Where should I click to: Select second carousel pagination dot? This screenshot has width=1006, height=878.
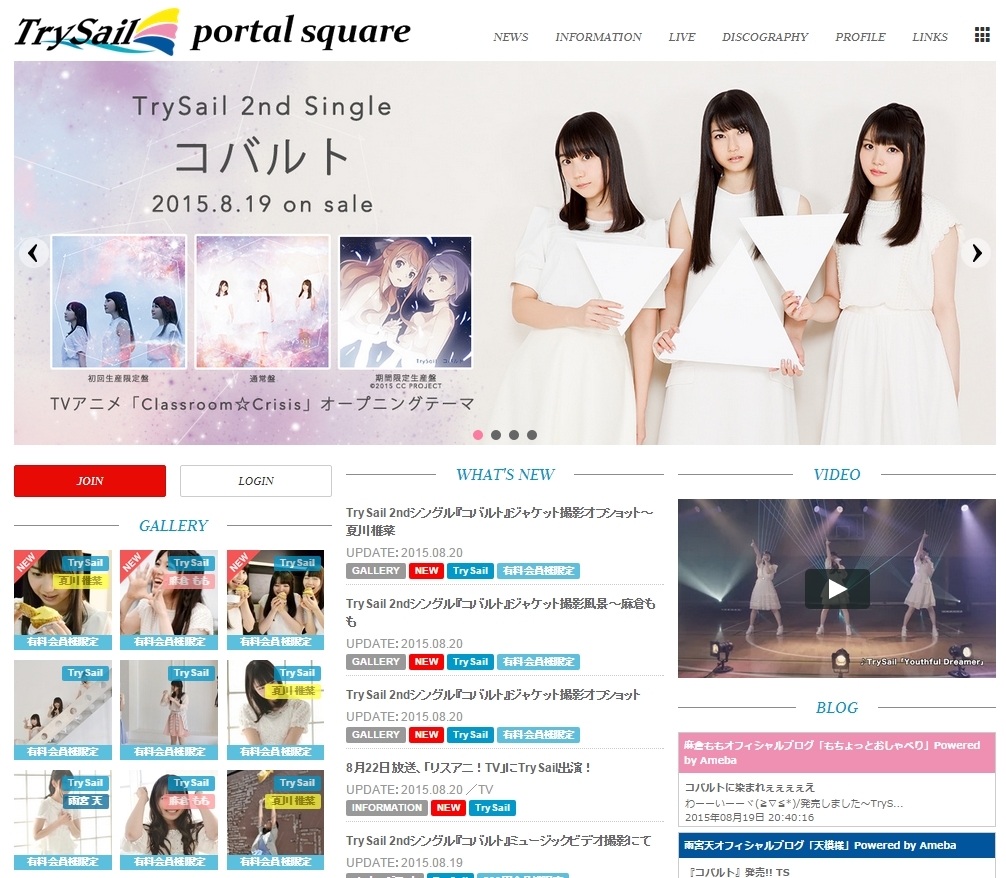(496, 435)
